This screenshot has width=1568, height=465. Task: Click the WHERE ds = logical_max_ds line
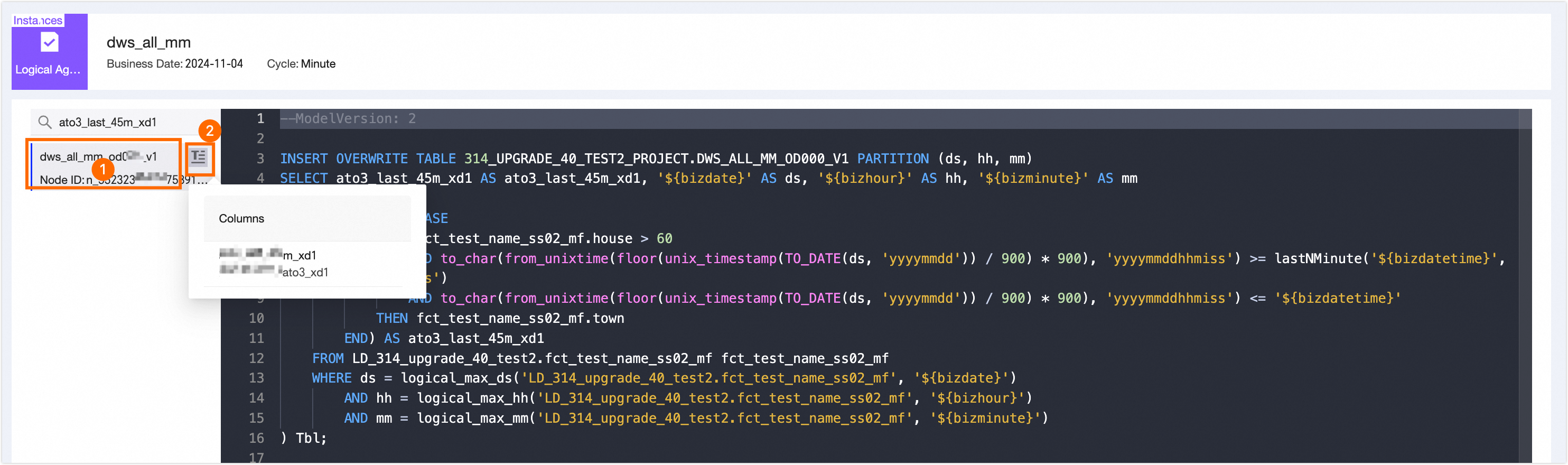point(664,378)
